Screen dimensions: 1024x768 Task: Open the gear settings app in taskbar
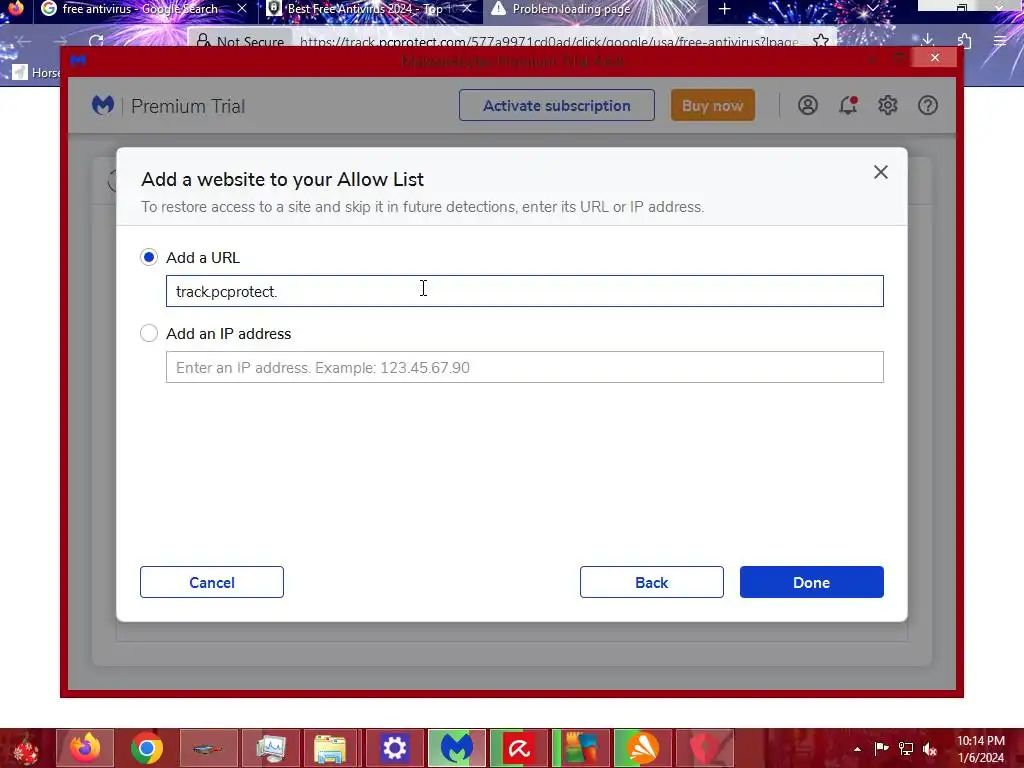[x=394, y=748]
